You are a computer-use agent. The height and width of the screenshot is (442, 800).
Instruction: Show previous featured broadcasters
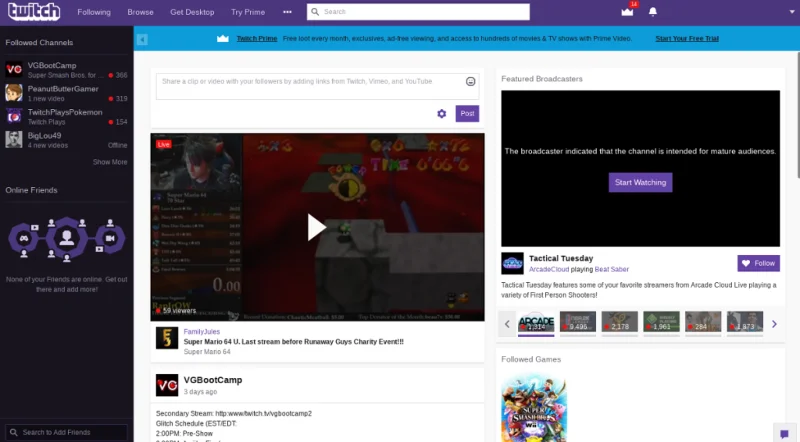[x=507, y=324]
